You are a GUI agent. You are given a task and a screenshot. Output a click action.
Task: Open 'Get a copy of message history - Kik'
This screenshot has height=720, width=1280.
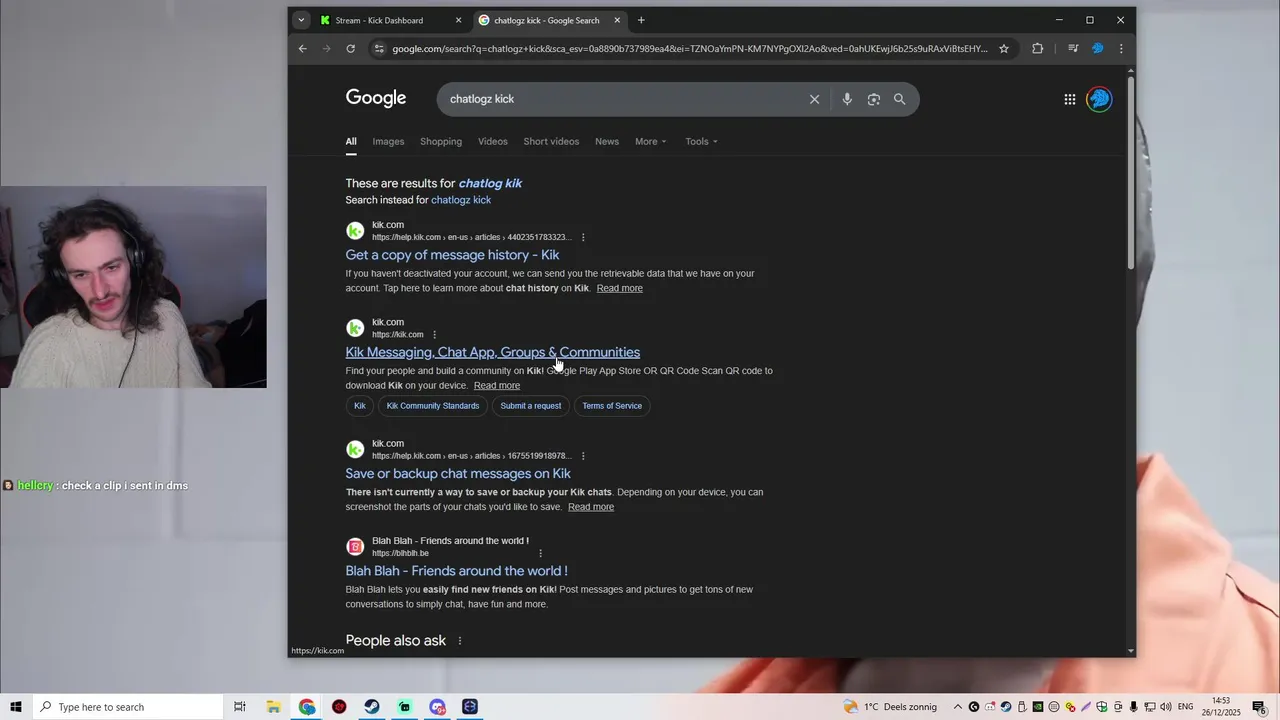(x=452, y=255)
